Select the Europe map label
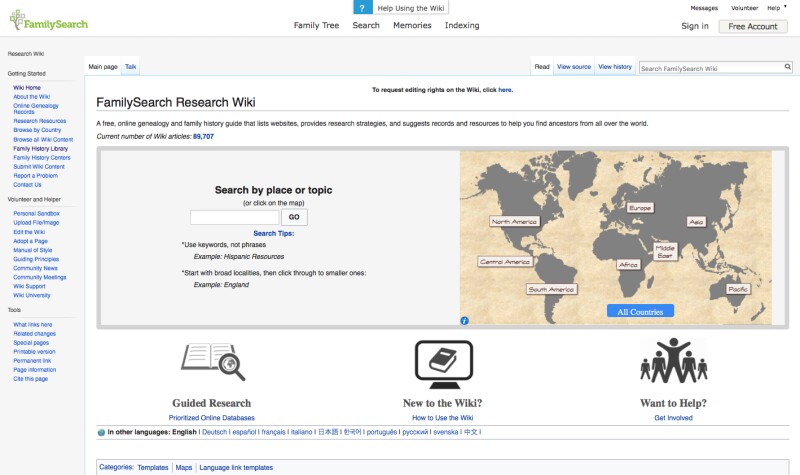 coord(640,208)
